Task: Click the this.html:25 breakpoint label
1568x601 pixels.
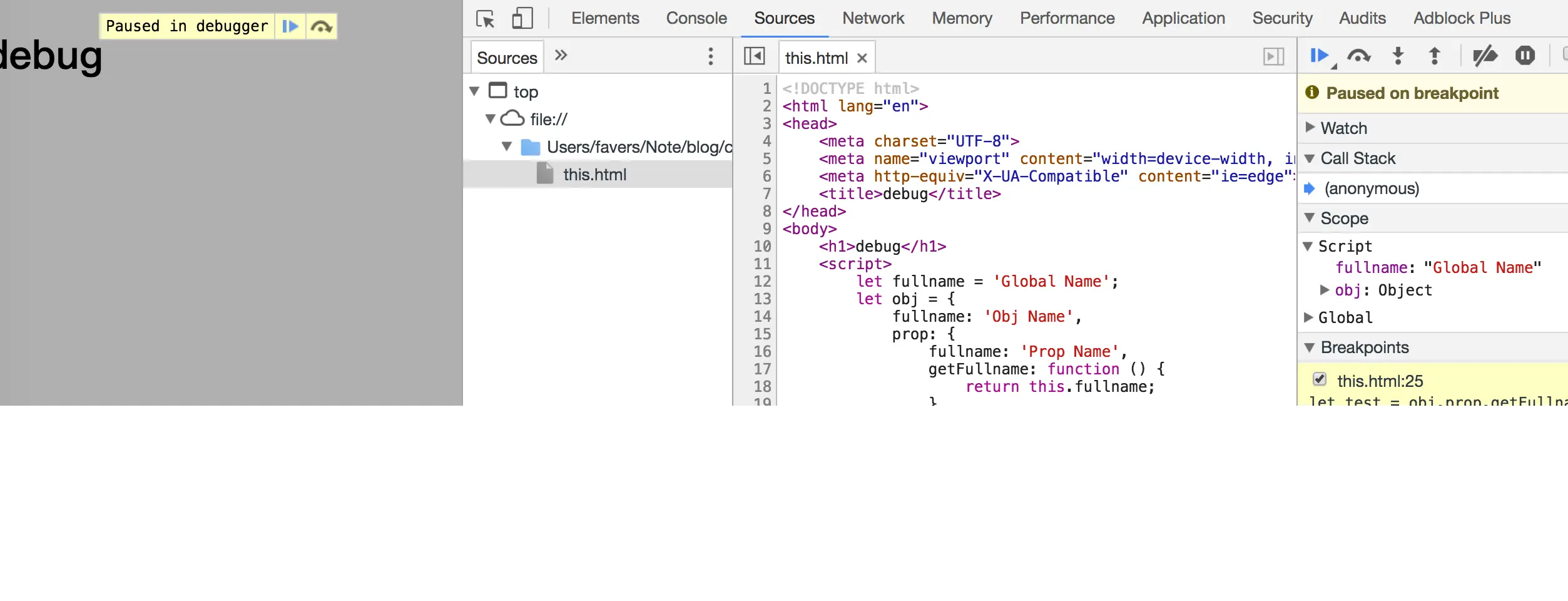Action: point(1380,381)
